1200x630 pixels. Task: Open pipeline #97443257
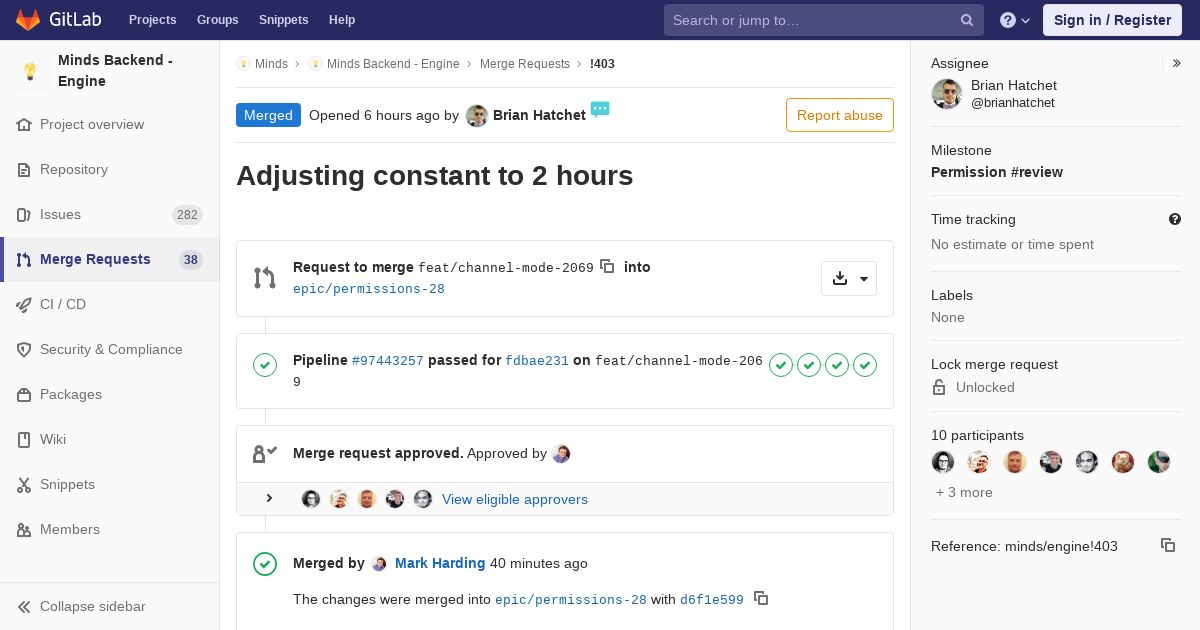pyautogui.click(x=388, y=361)
